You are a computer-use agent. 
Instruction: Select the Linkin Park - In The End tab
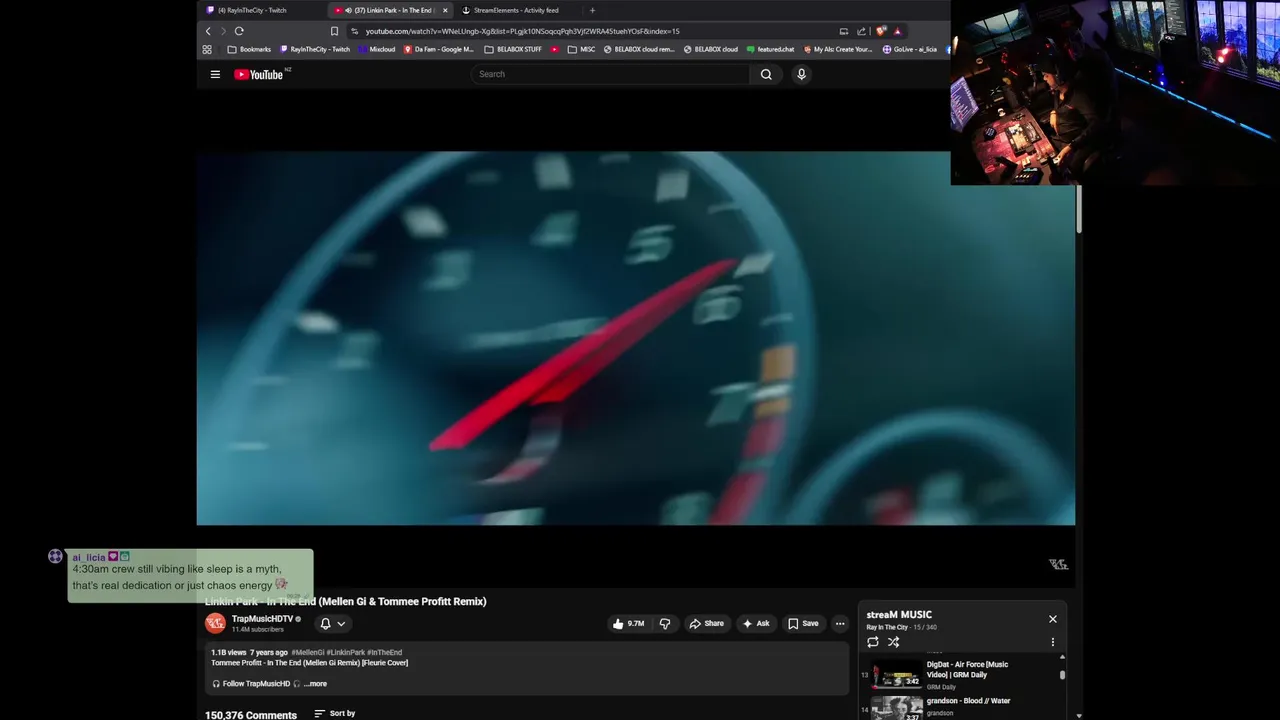click(x=392, y=10)
